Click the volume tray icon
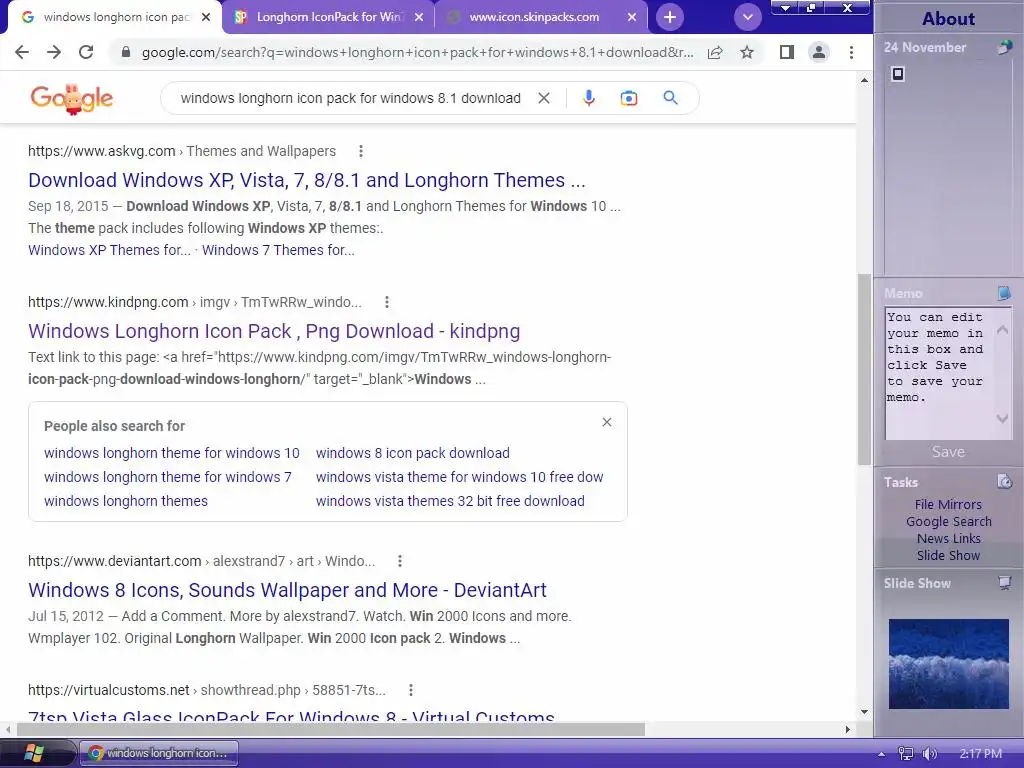Viewport: 1024px width, 768px height. (x=929, y=754)
